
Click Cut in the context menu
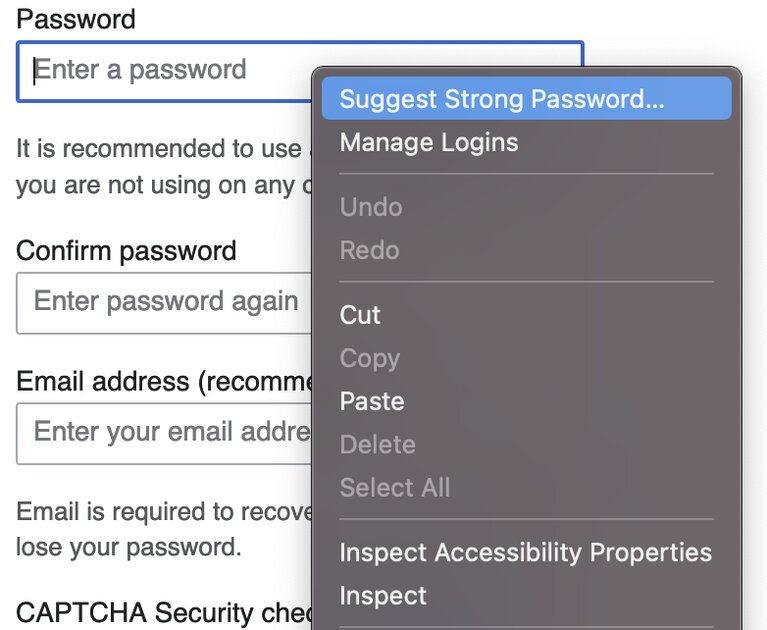(x=360, y=315)
